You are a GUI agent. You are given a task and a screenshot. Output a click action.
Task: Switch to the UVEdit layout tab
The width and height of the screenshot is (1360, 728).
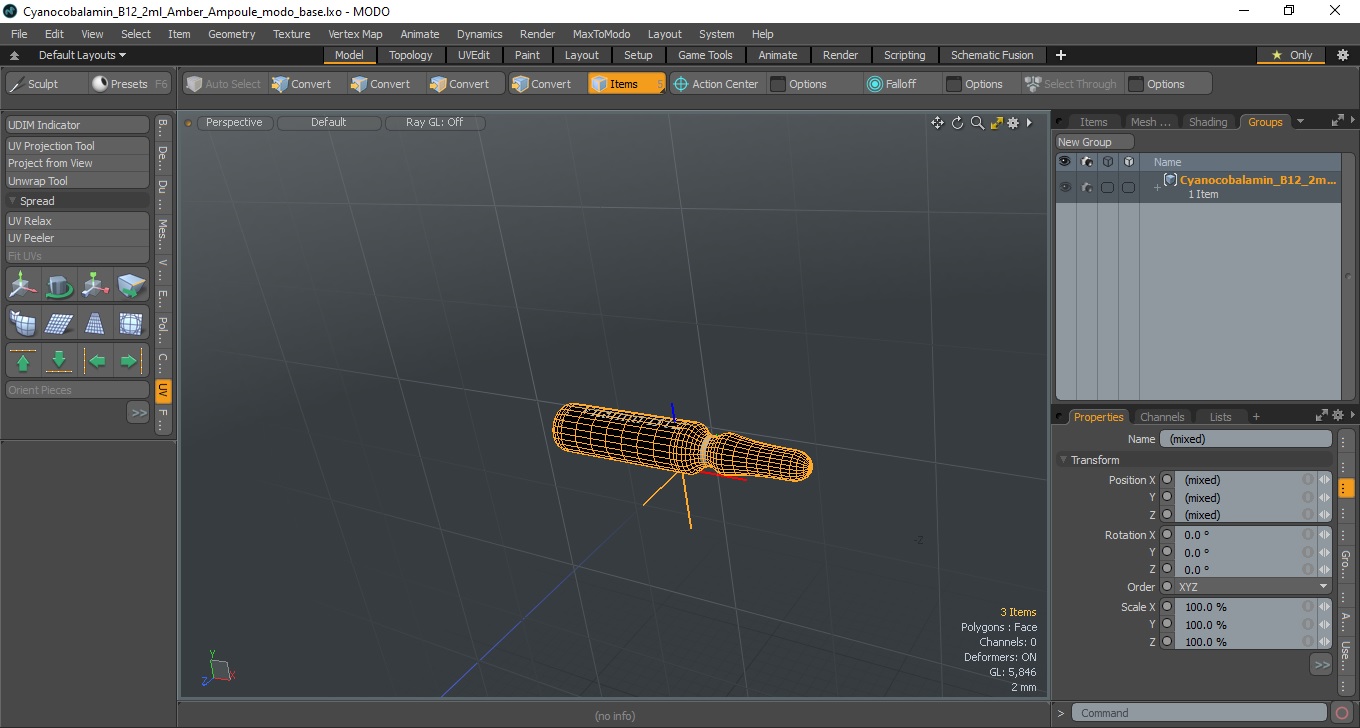[x=474, y=55]
